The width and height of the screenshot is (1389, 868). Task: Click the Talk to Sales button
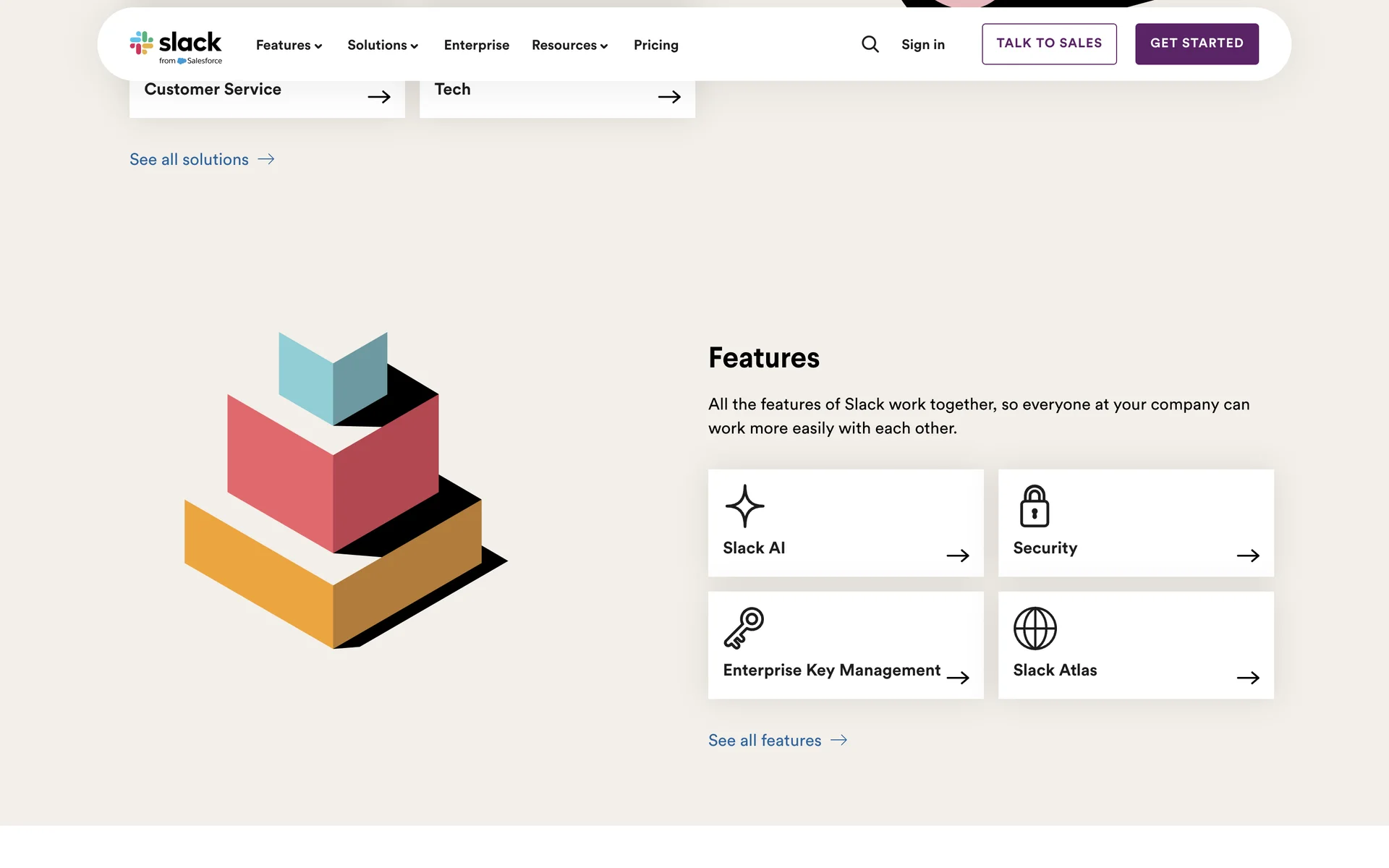[1048, 43]
